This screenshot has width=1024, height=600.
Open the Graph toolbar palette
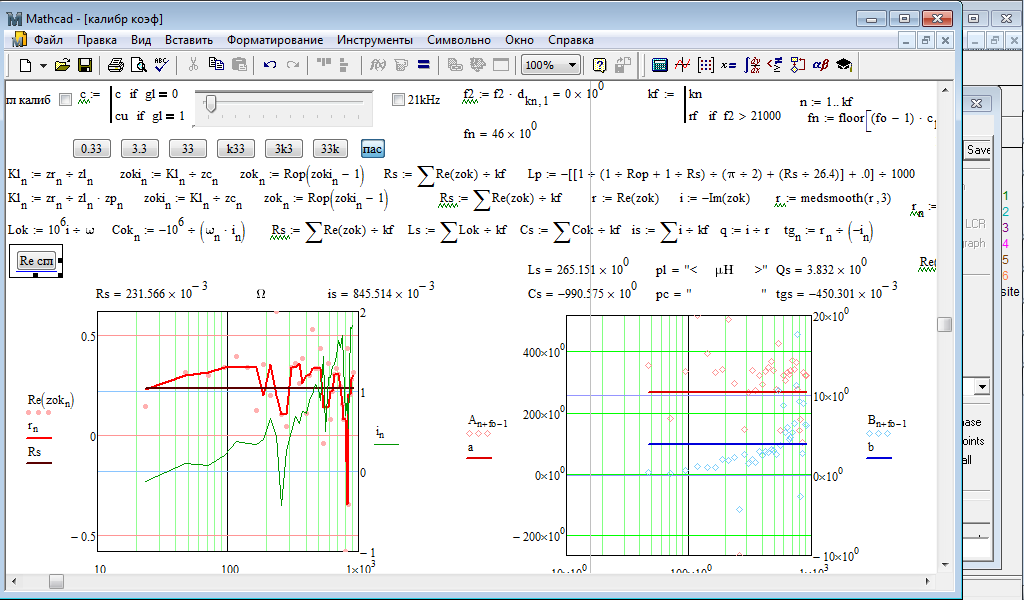(683, 65)
